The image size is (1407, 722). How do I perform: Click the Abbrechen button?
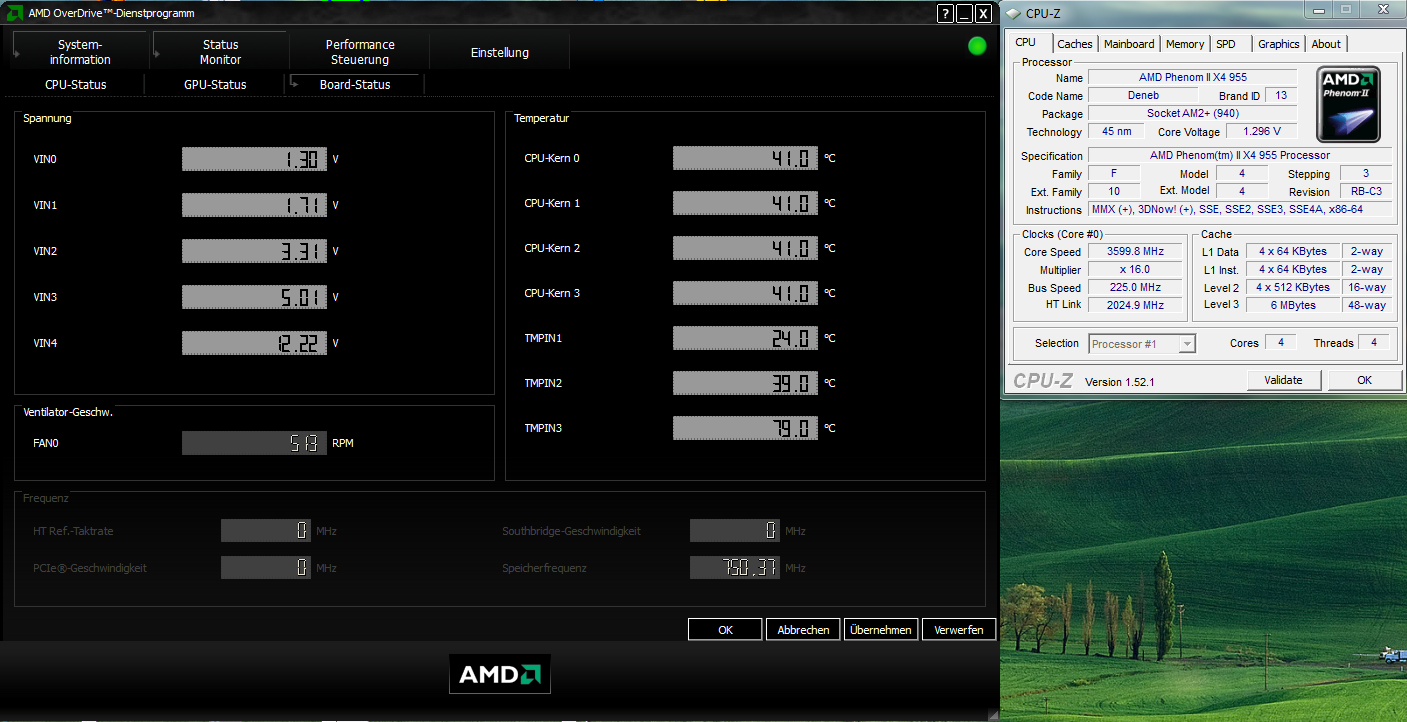tap(803, 630)
